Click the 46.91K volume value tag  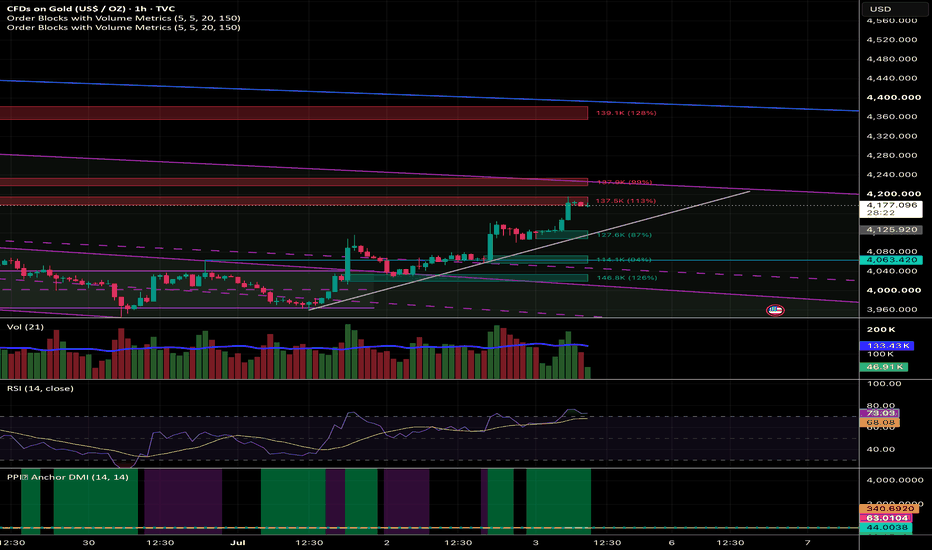[x=884, y=367]
